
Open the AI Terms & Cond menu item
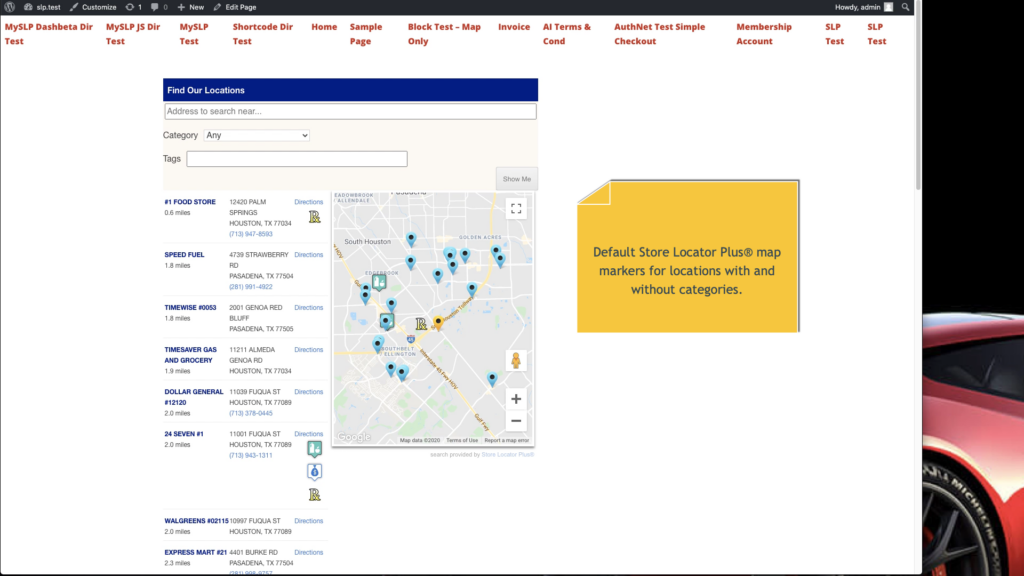[567, 34]
